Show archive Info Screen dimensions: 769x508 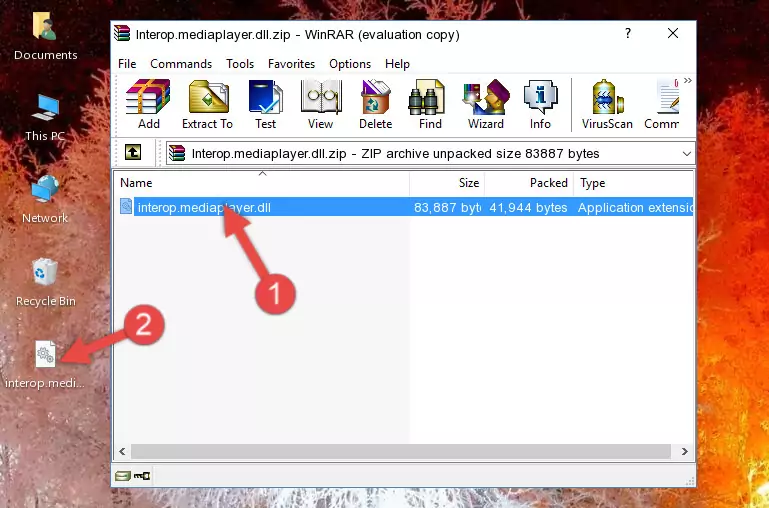coord(540,104)
